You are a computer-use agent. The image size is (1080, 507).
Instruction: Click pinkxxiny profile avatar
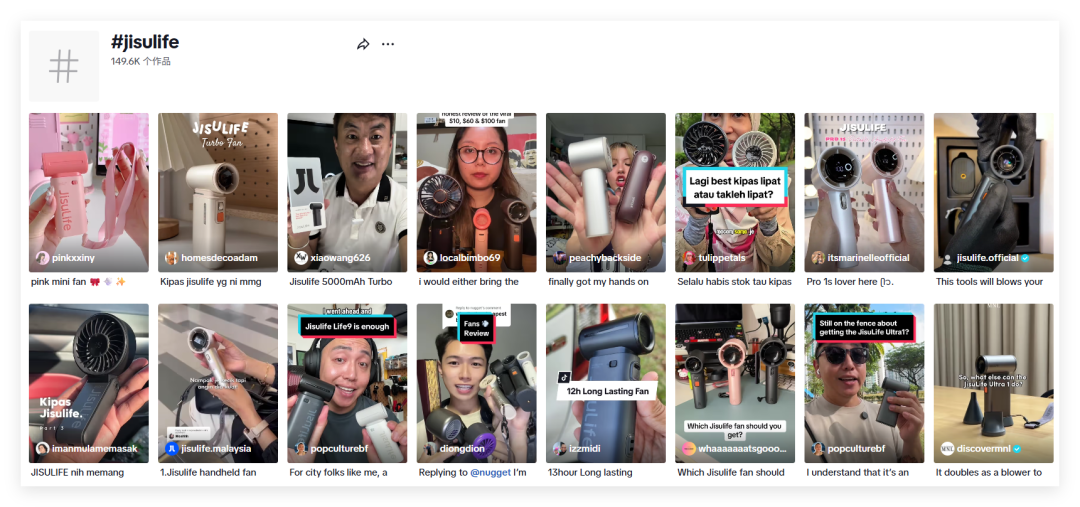[x=42, y=258]
